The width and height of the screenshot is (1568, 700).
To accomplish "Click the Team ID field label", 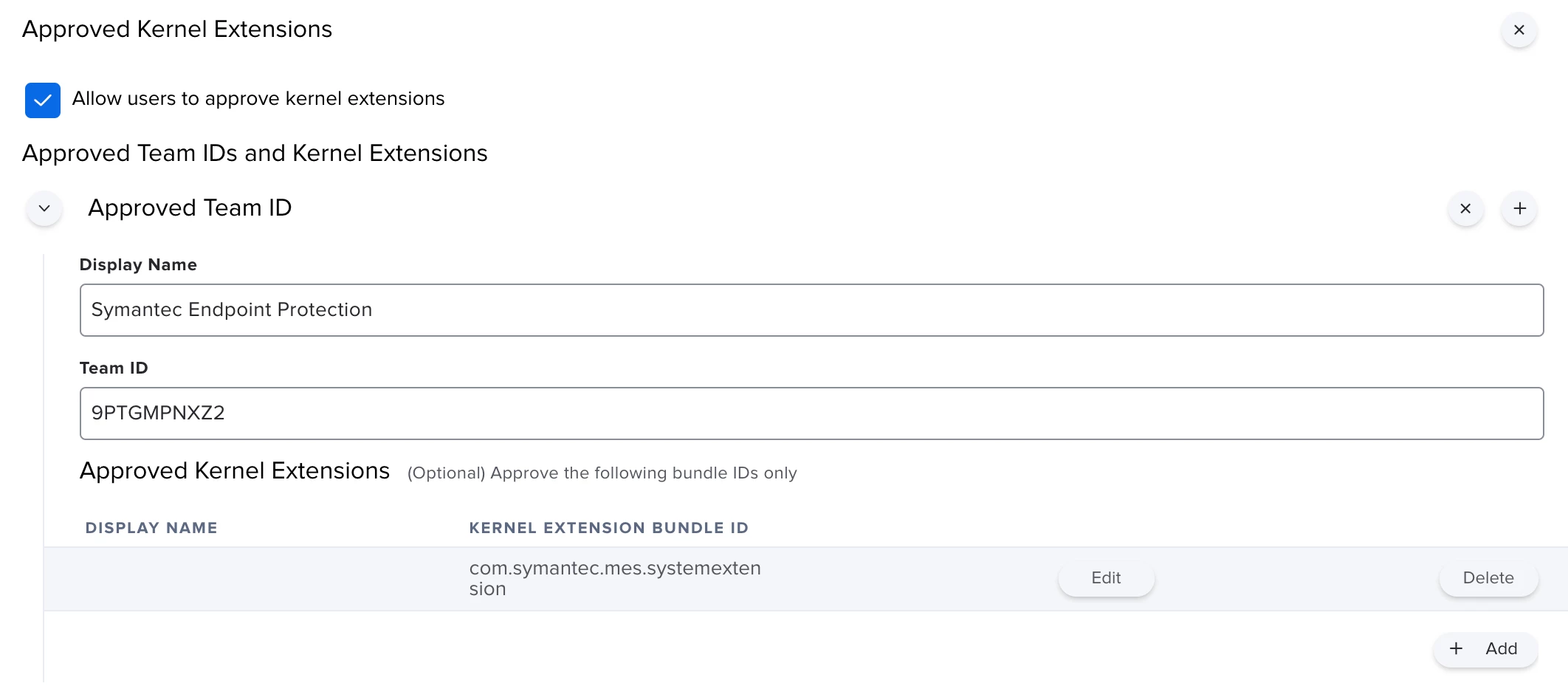I will (114, 368).
